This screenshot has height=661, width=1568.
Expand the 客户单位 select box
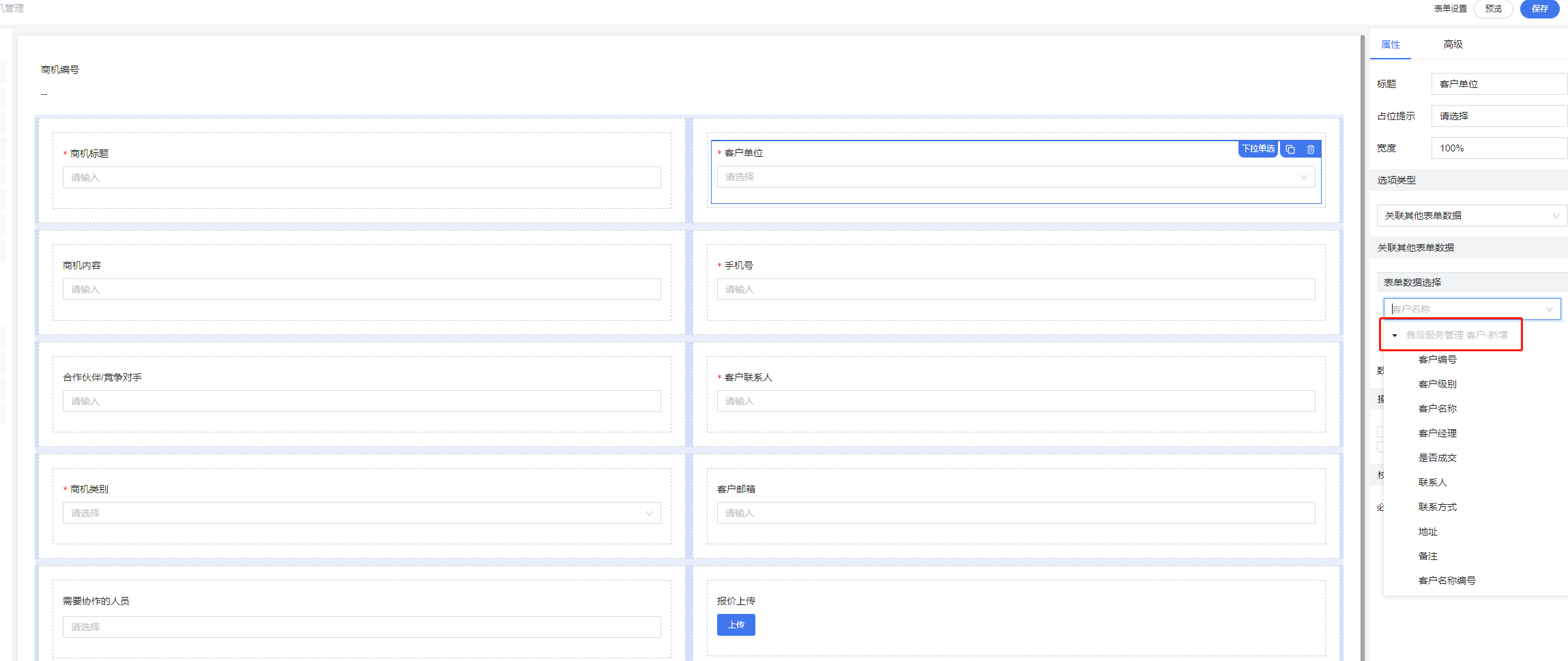coord(1015,177)
